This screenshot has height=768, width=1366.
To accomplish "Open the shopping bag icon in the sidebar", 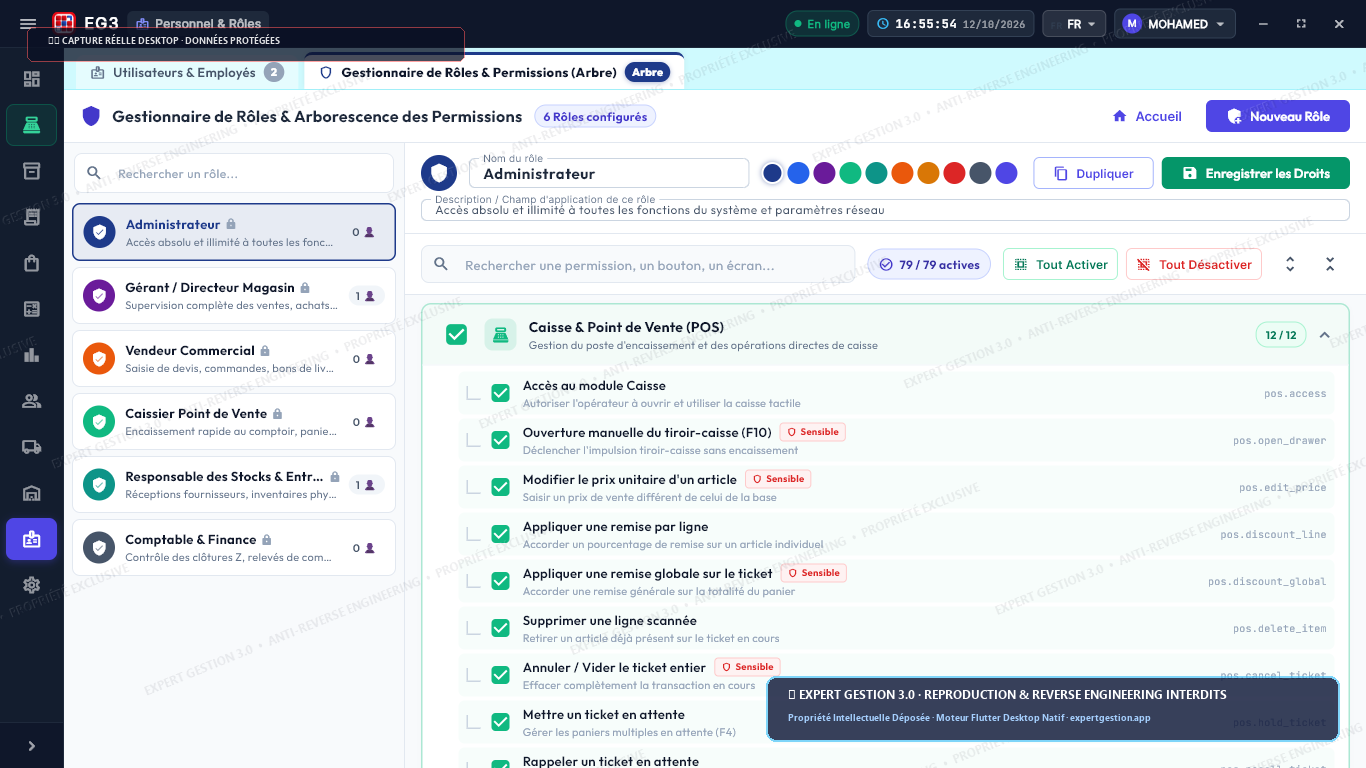I will [32, 263].
